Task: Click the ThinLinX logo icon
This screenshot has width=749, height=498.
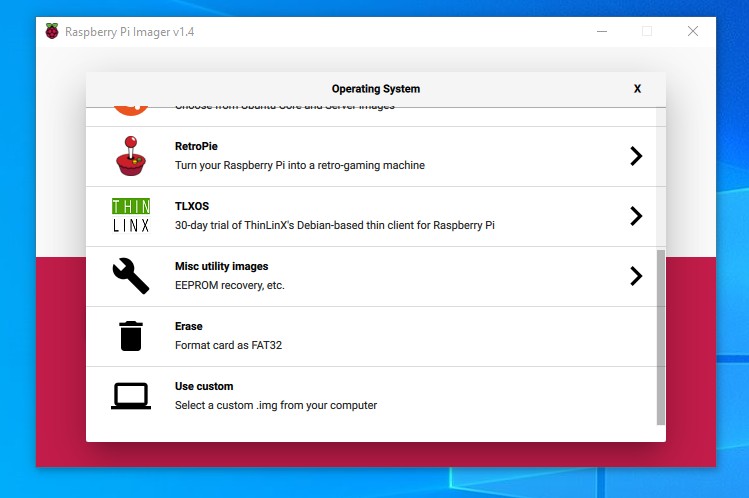Action: (131, 216)
